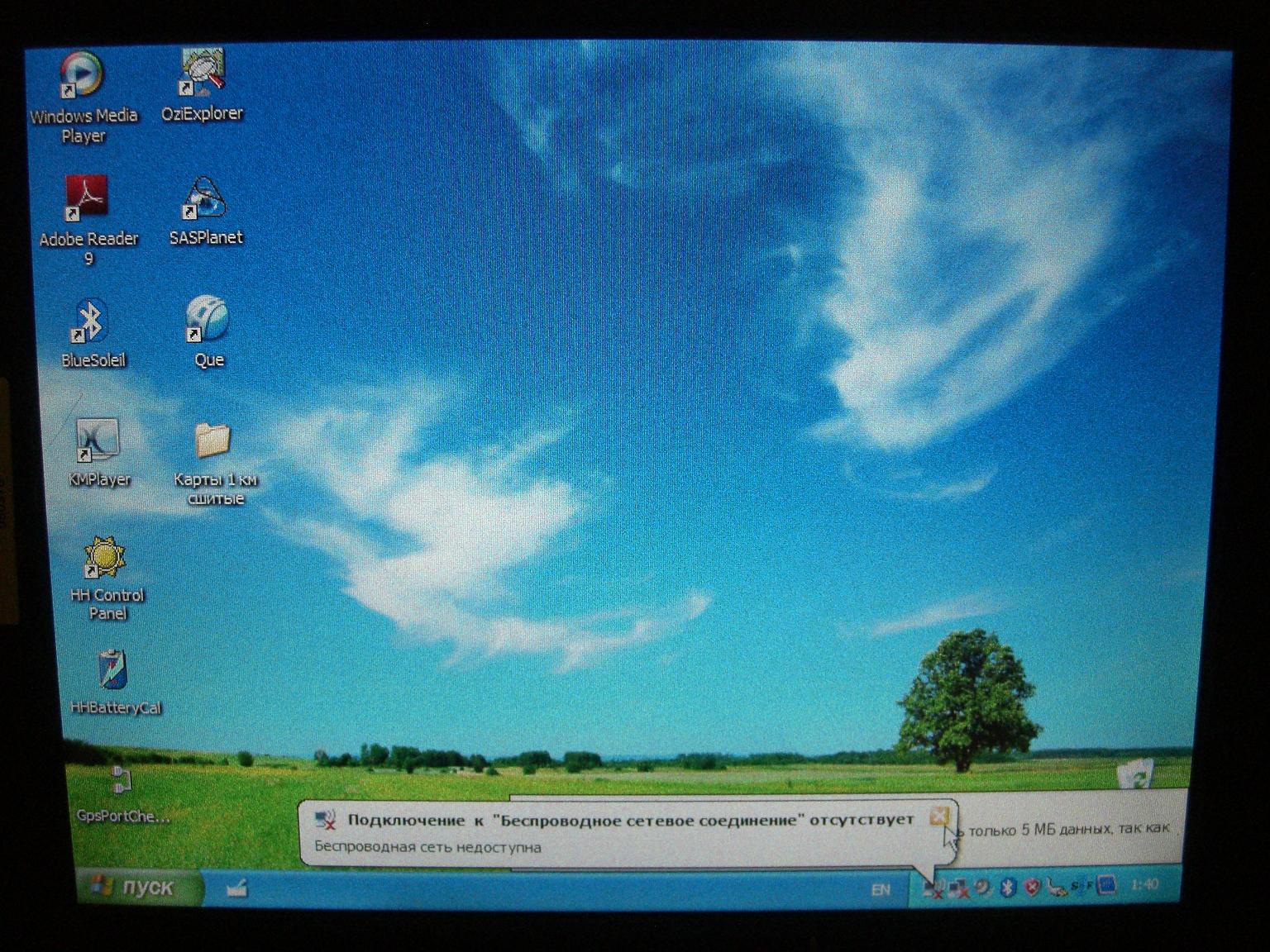This screenshot has height=952, width=1270.
Task: Open the пуск start menu
Action: coord(139,888)
